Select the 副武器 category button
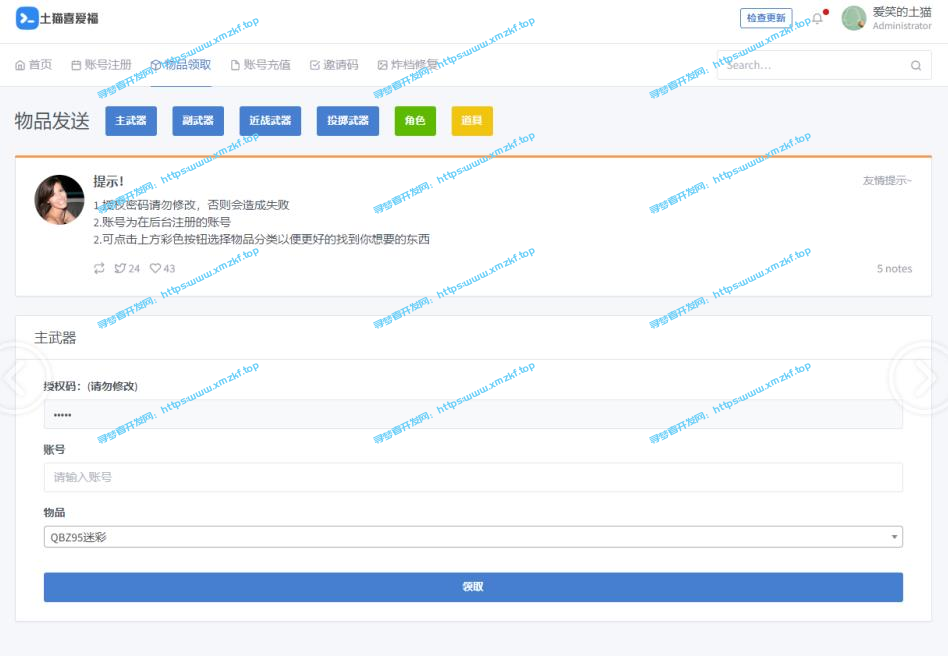This screenshot has width=948, height=656. click(198, 121)
